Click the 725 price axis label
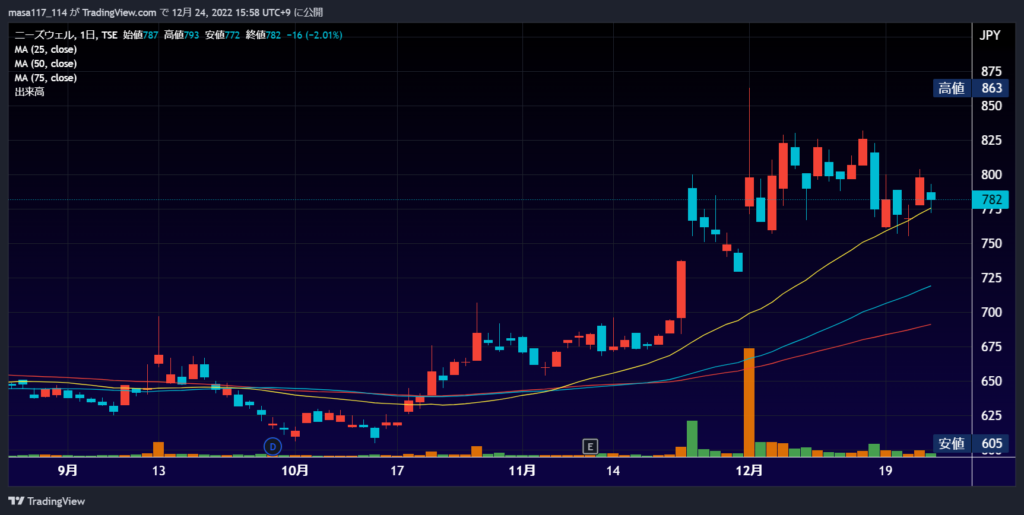The height and width of the screenshot is (515, 1024). [991, 278]
